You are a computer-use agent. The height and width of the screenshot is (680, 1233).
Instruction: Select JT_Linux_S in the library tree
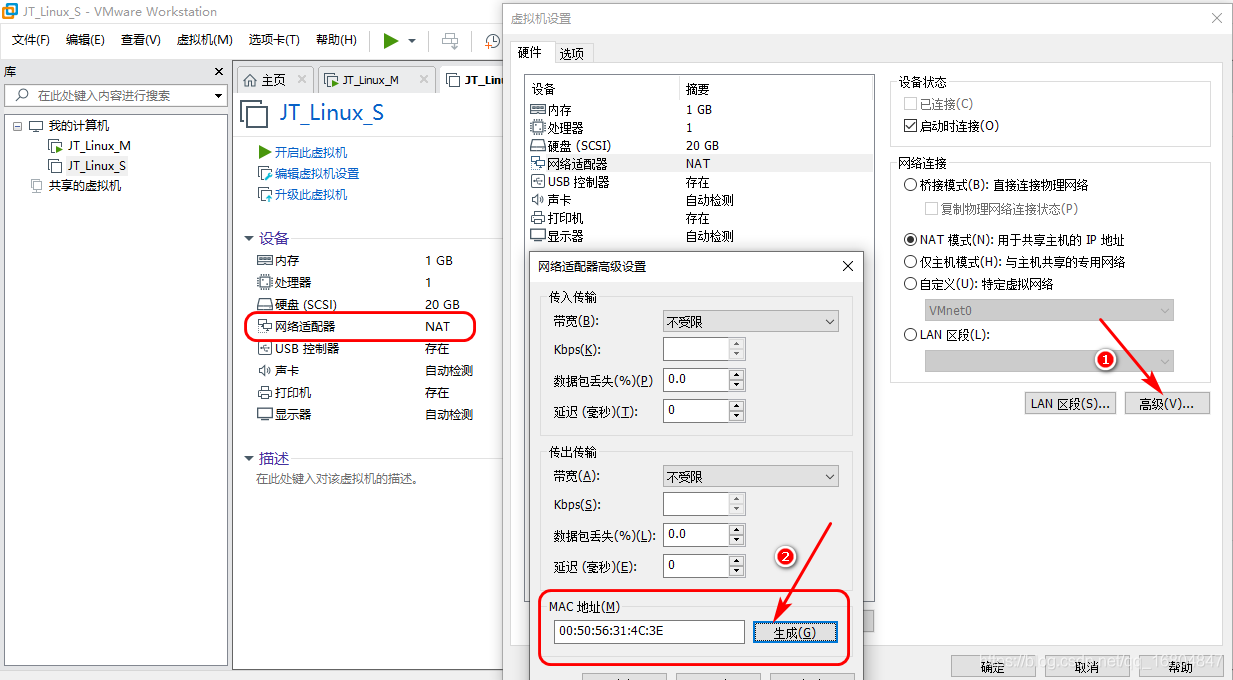pyautogui.click(x=97, y=166)
